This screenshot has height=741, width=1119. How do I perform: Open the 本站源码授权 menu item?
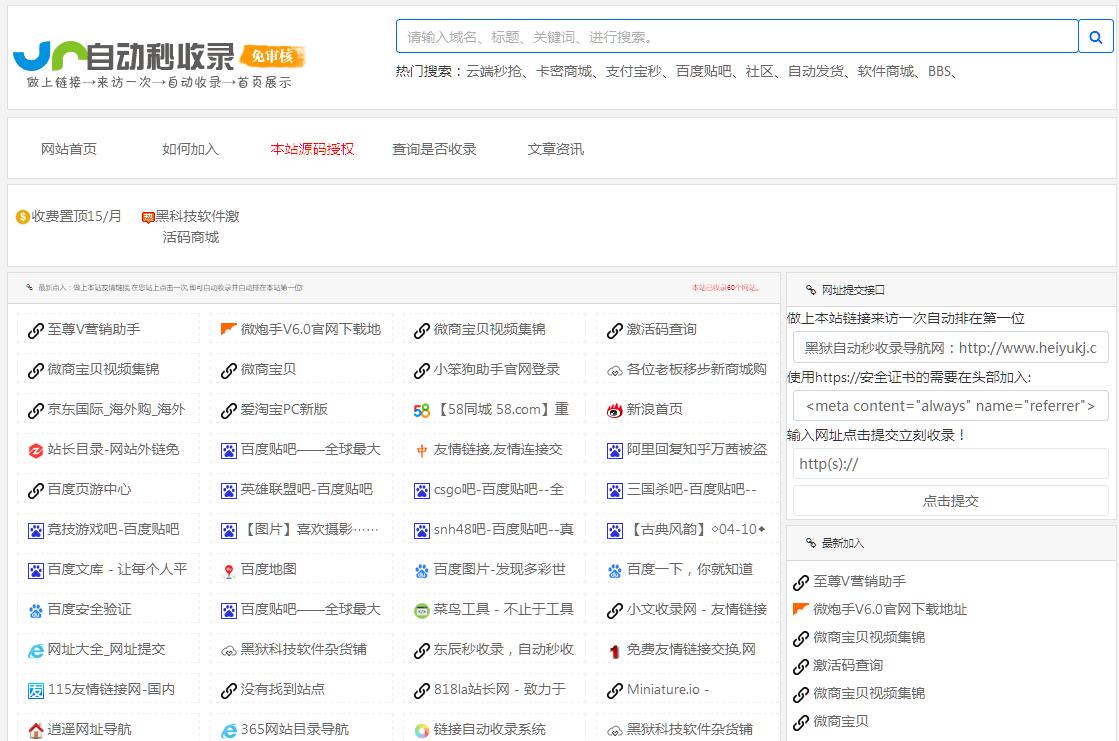pyautogui.click(x=312, y=149)
